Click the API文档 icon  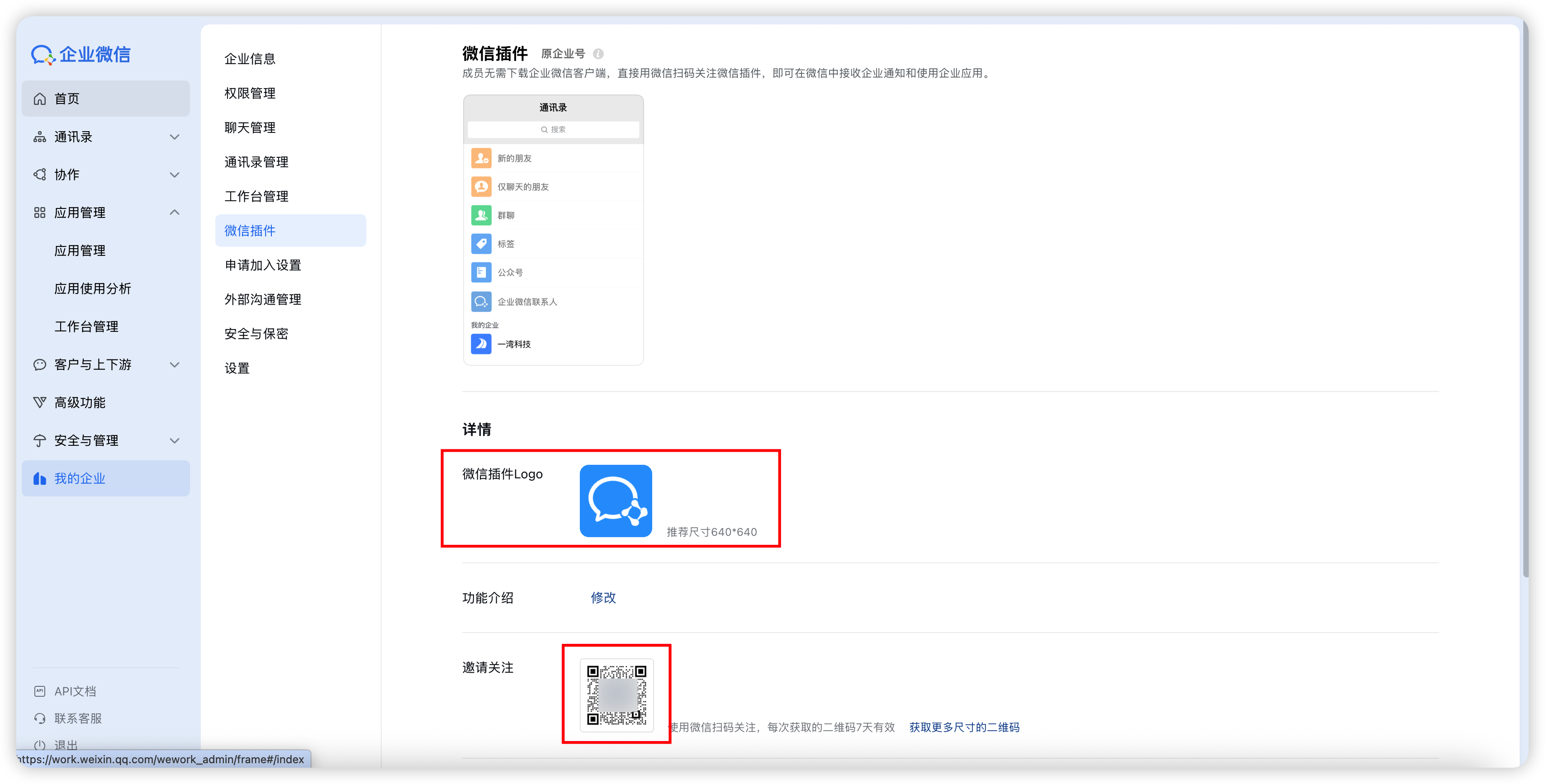tap(40, 691)
